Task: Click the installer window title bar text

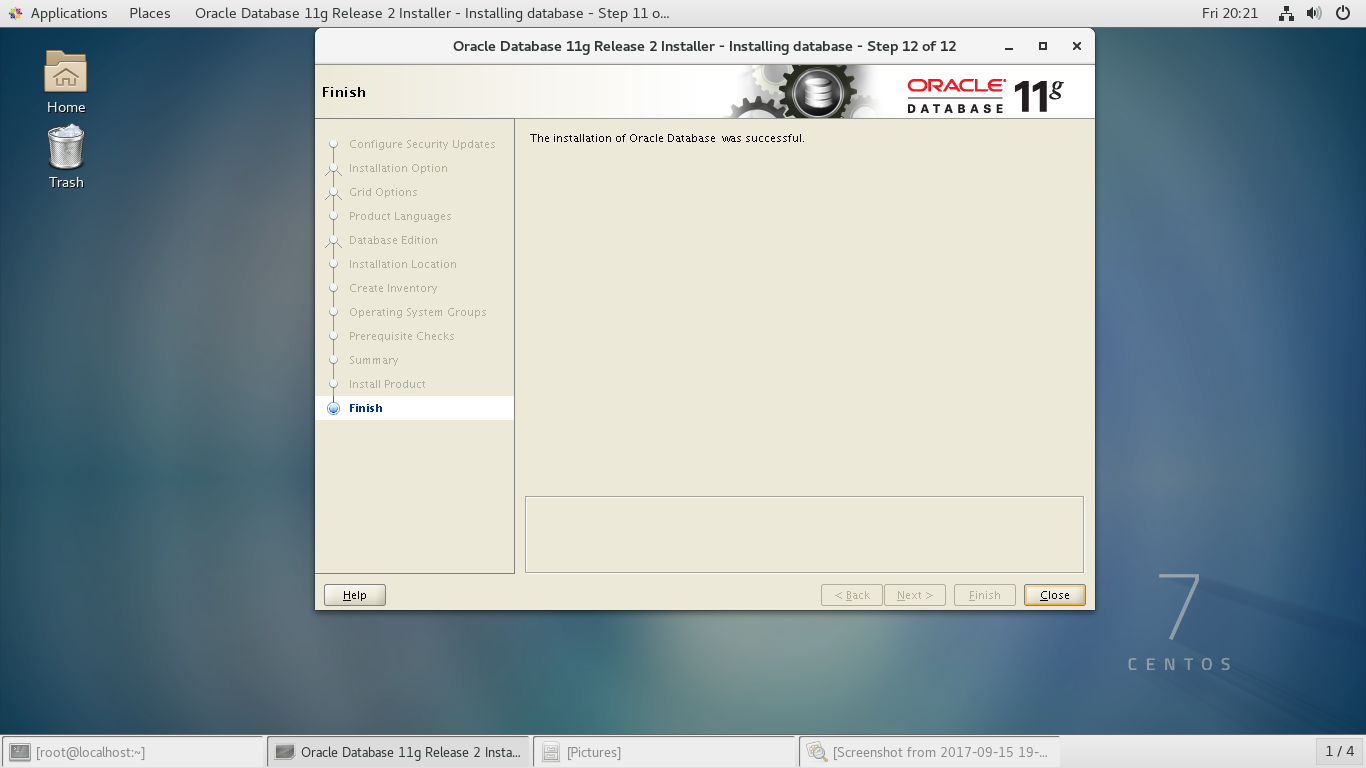Action: [704, 46]
